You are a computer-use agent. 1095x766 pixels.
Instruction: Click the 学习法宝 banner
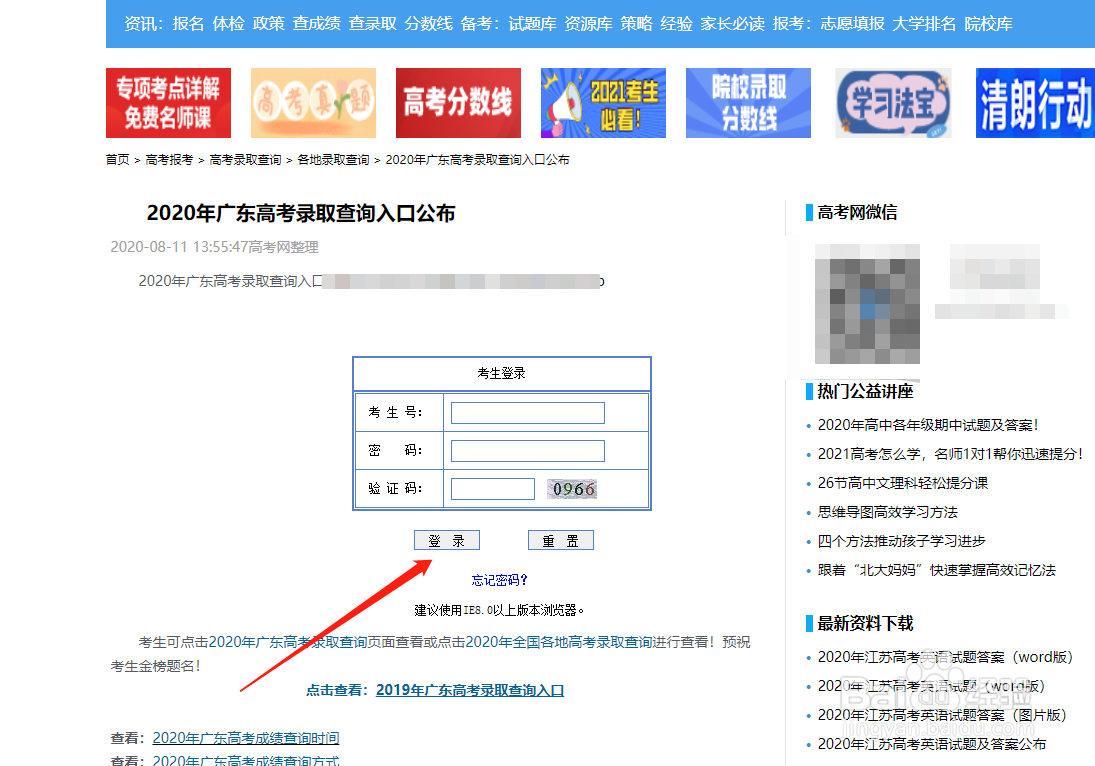[891, 102]
